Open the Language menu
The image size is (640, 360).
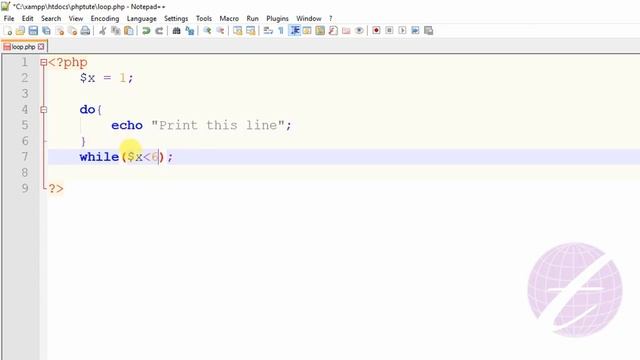pos(142,18)
